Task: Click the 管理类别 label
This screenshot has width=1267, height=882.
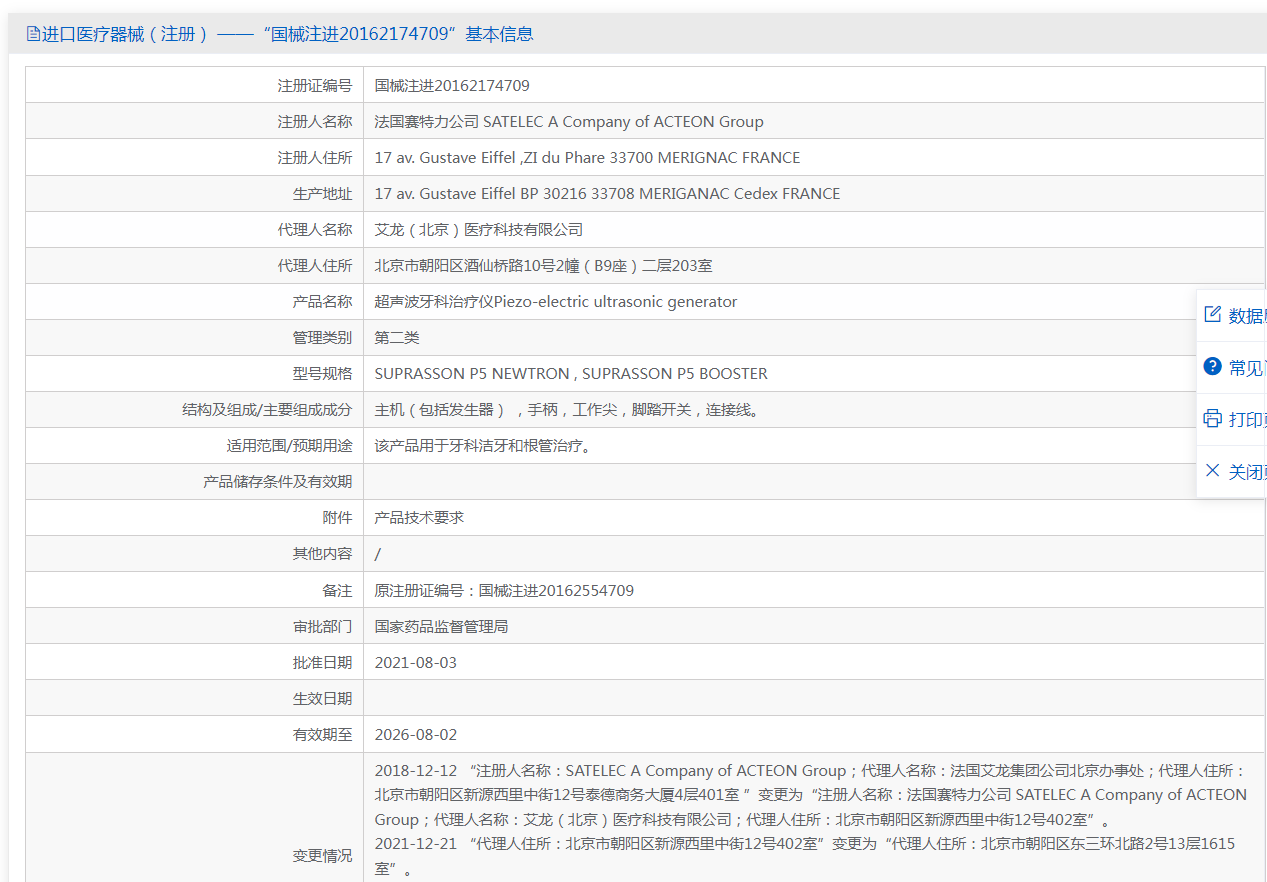Action: (x=323, y=338)
